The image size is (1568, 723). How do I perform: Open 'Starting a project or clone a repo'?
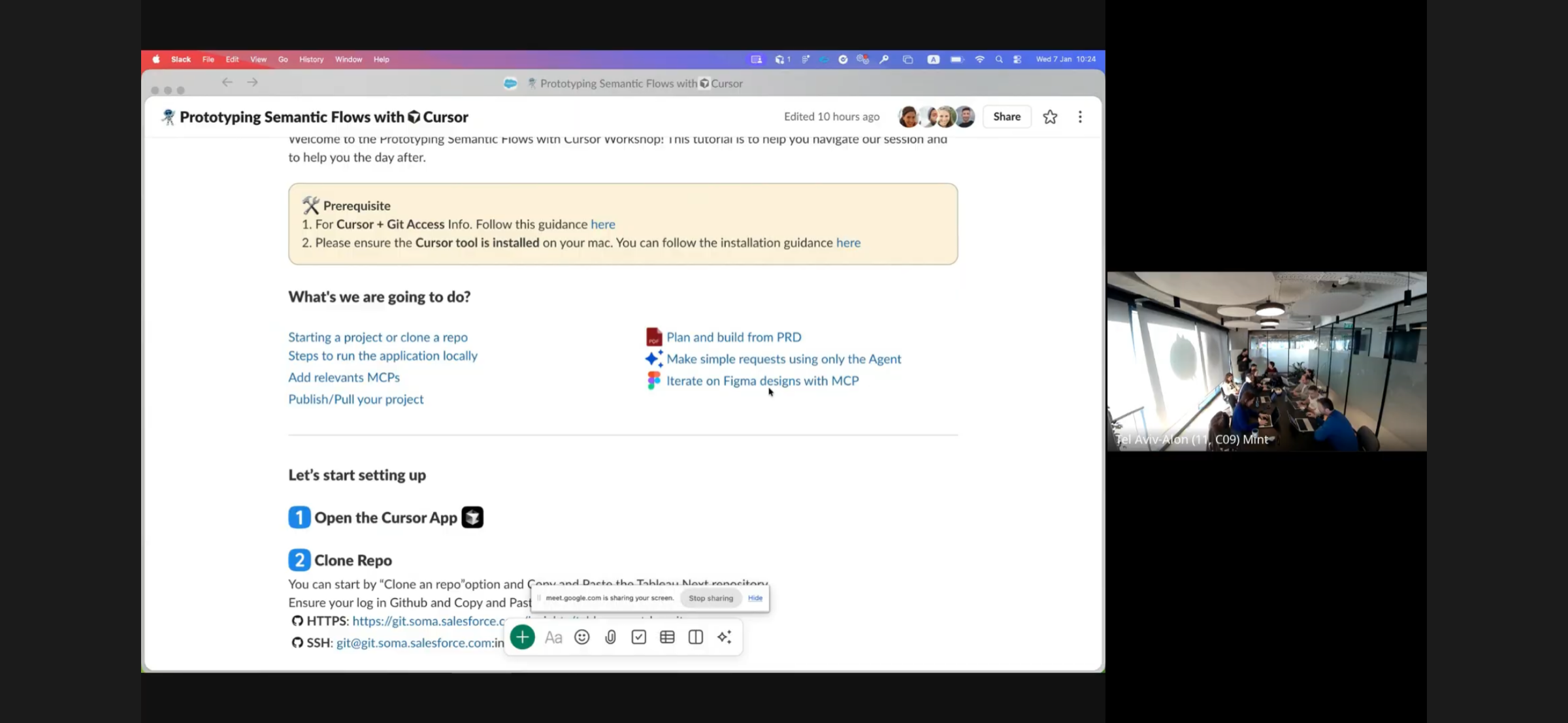378,337
